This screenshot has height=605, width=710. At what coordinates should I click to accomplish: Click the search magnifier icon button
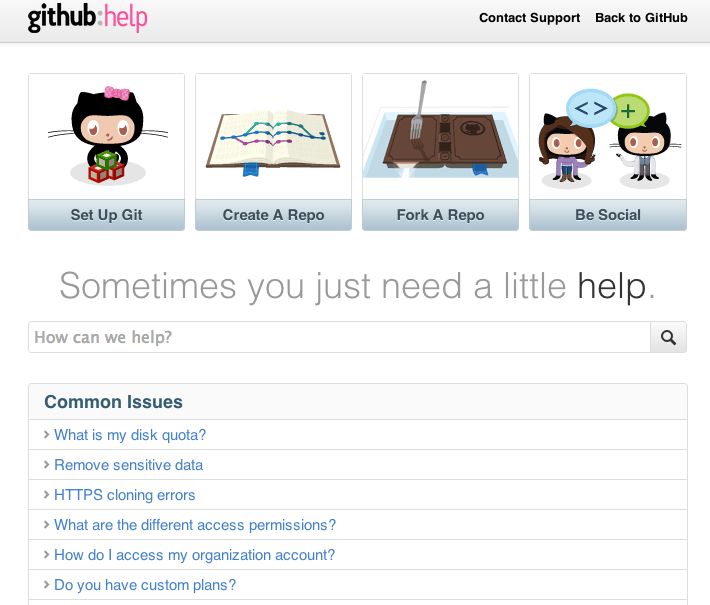click(668, 337)
